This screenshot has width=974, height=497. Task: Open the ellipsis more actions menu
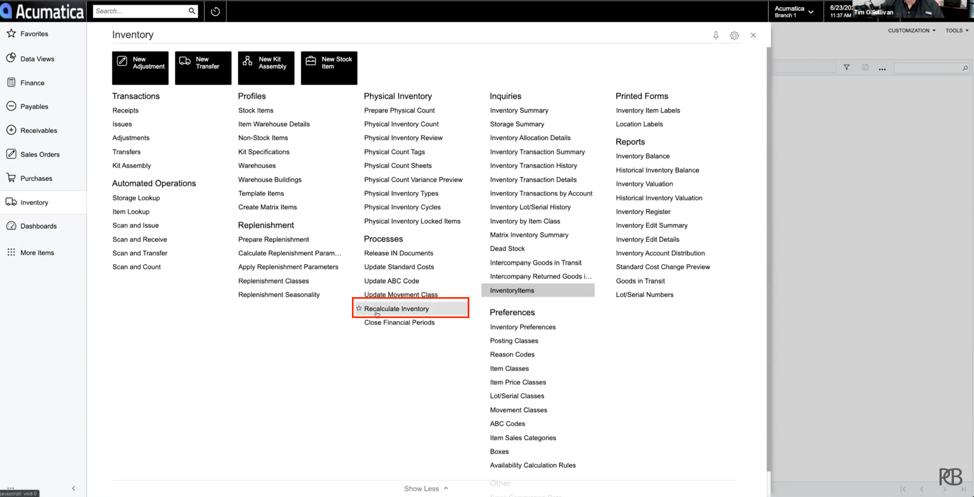pyautogui.click(x=882, y=68)
